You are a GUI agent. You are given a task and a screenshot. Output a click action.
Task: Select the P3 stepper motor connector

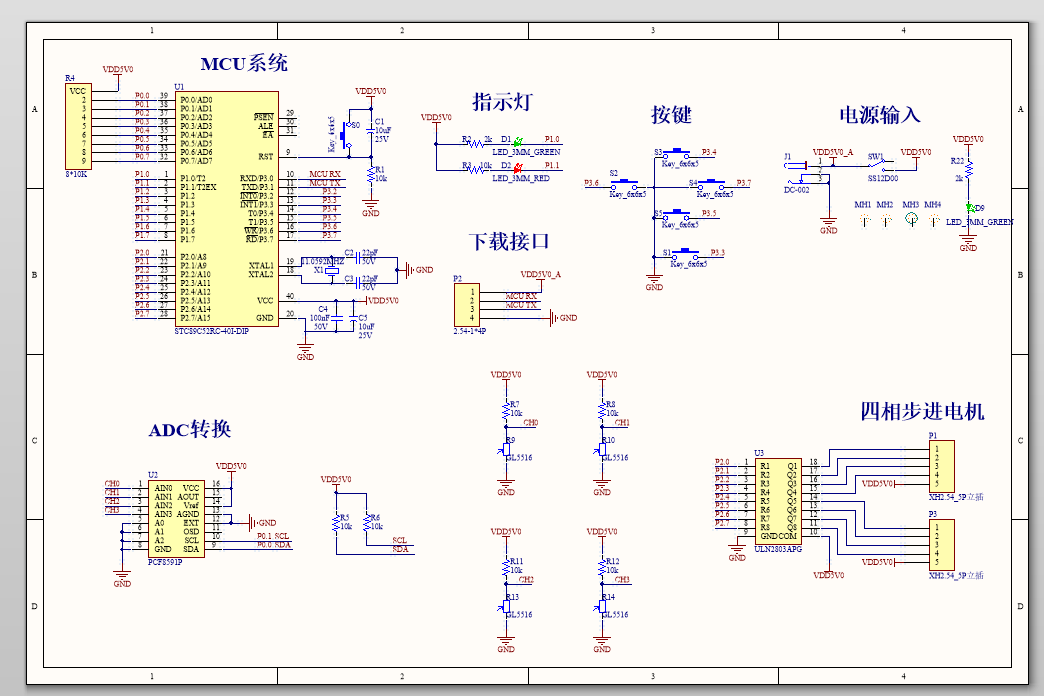941,545
